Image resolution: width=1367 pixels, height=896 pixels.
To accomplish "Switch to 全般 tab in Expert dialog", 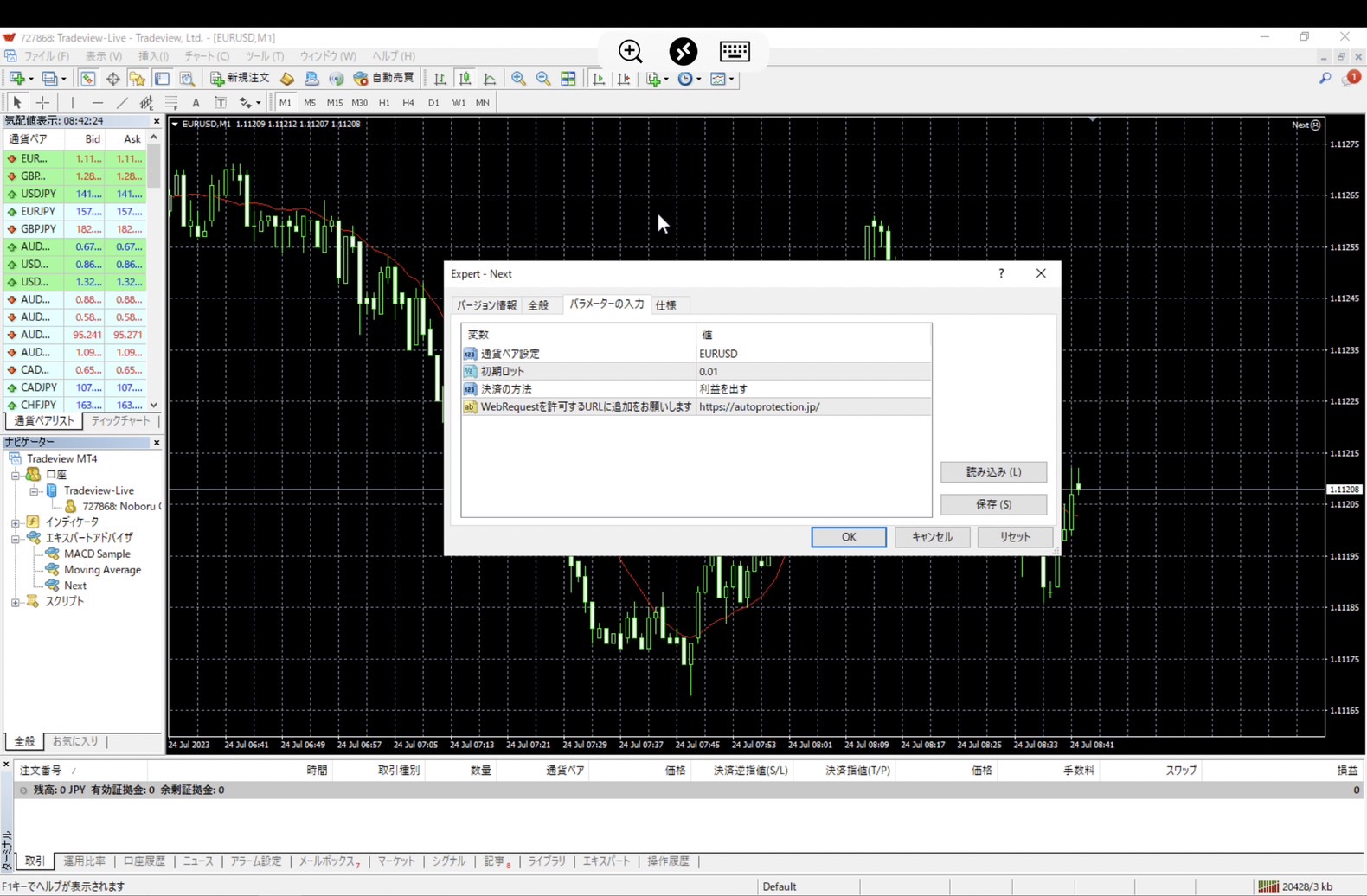I will [538, 305].
